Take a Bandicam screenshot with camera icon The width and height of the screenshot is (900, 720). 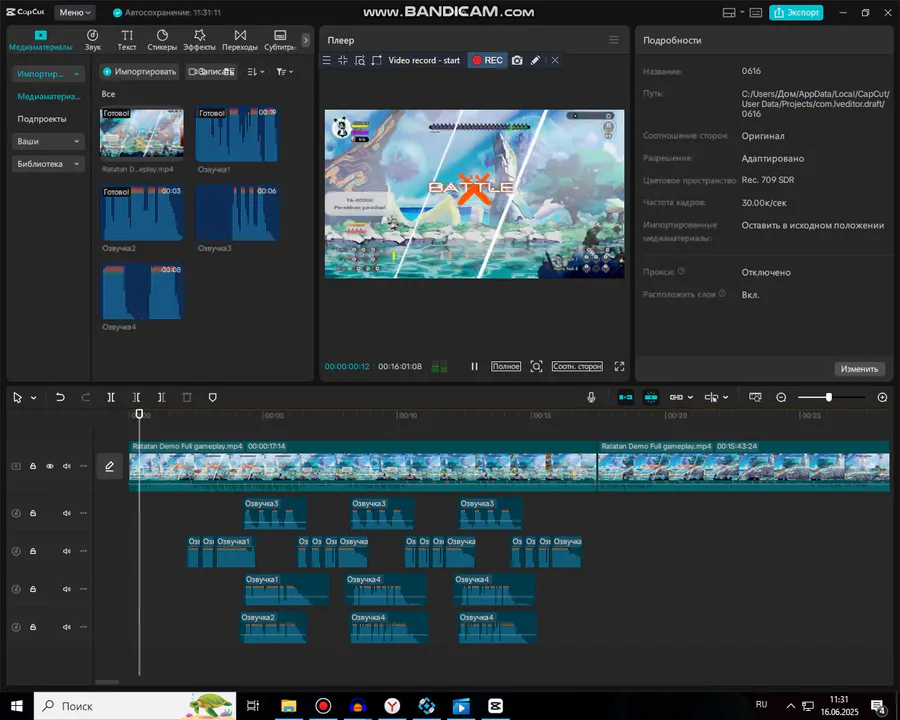[x=517, y=60]
